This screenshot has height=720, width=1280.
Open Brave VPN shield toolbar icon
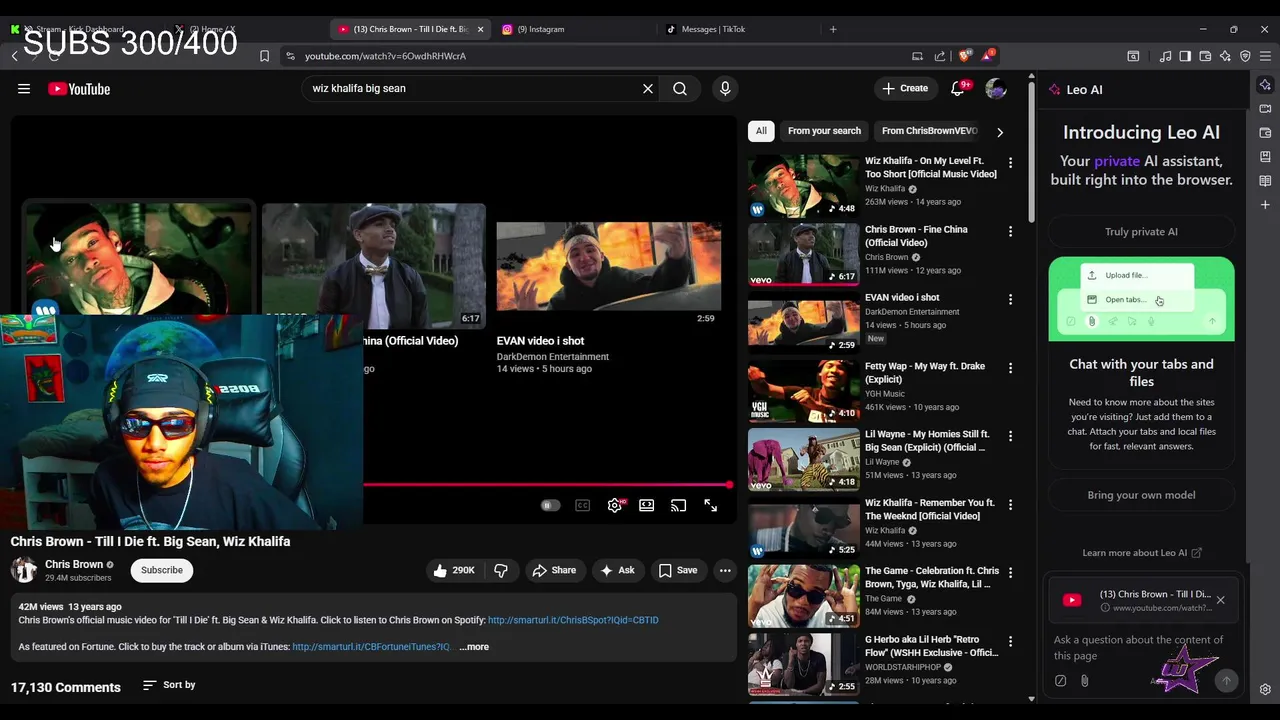[x=1245, y=56]
